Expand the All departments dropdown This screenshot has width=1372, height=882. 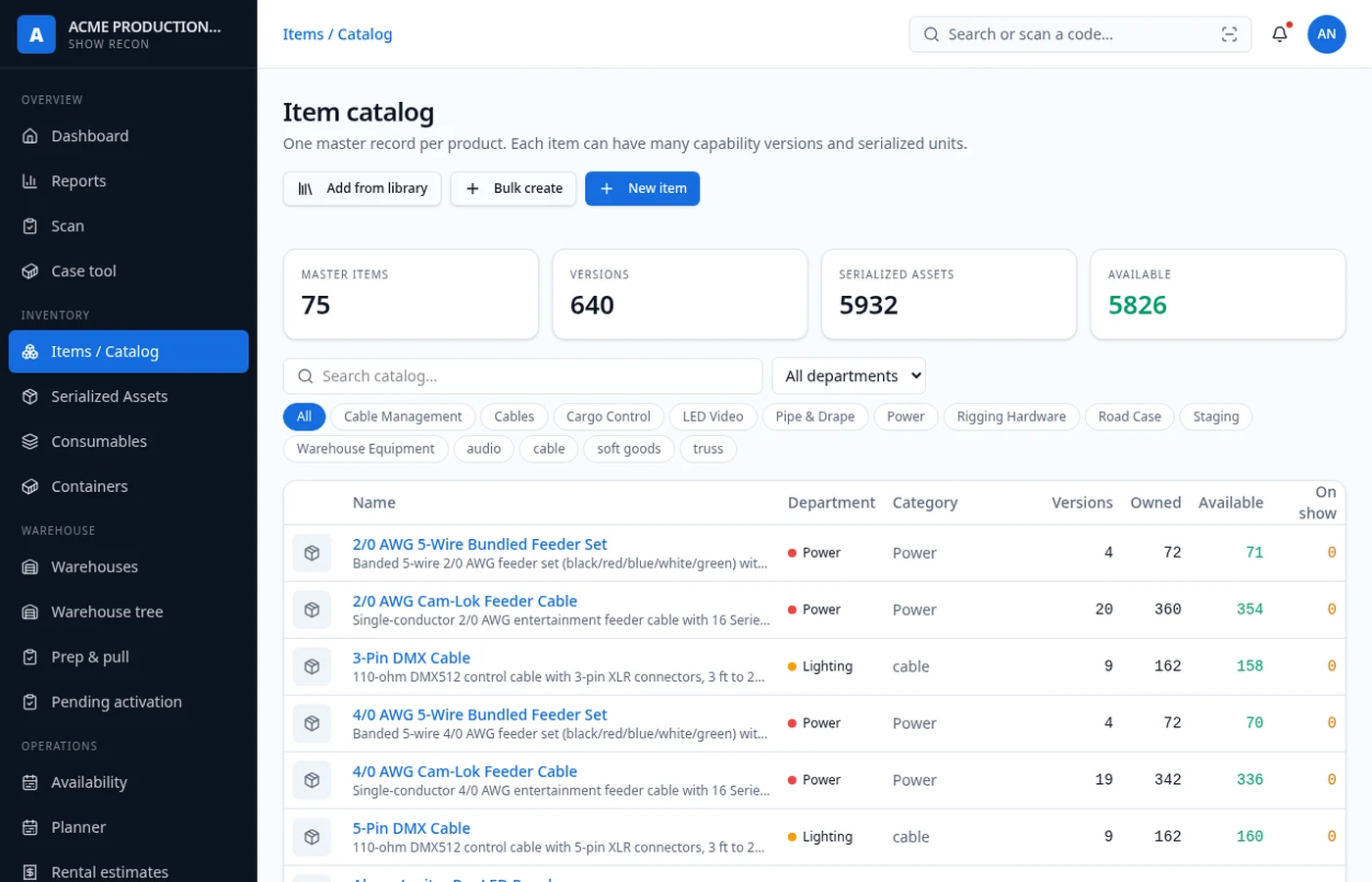coord(849,375)
